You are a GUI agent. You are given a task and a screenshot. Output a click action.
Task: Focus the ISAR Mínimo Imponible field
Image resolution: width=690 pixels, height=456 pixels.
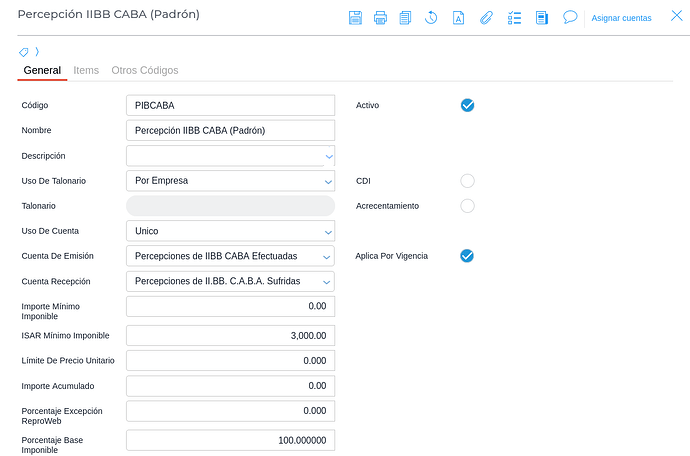[230, 336]
